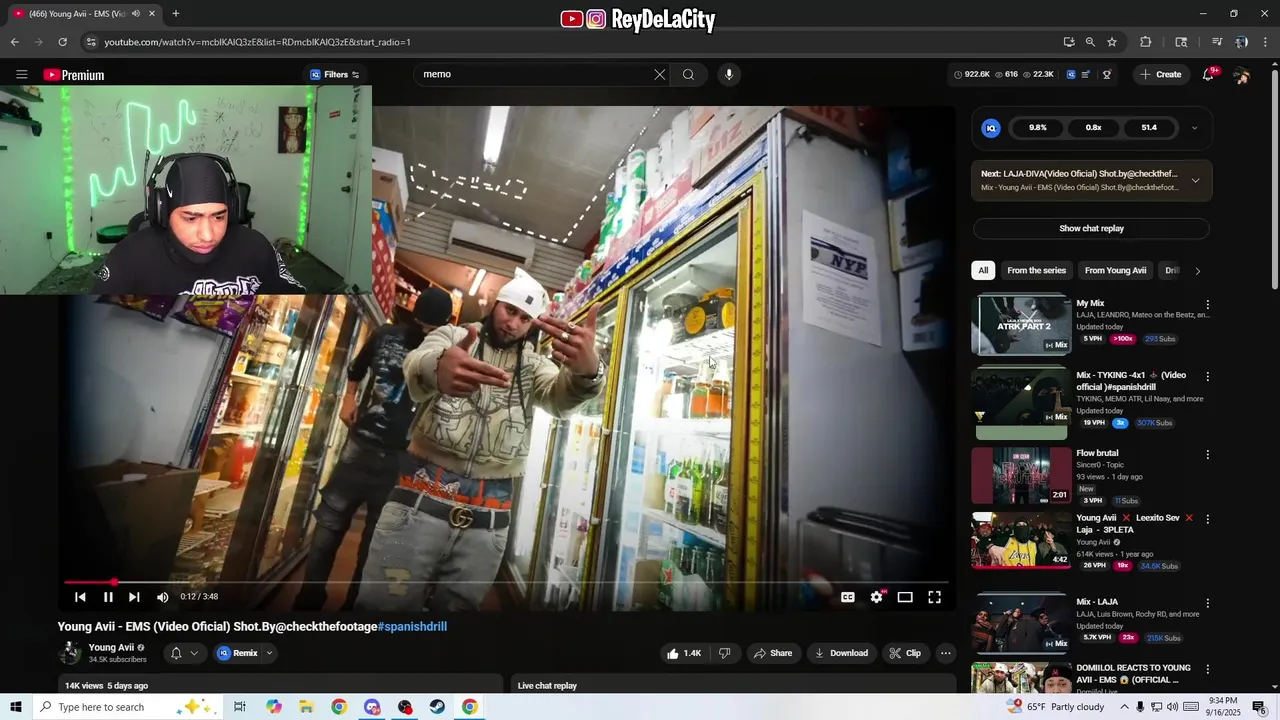This screenshot has height=720, width=1280.
Task: Open options for 'My Mix' item
Action: (1207, 305)
